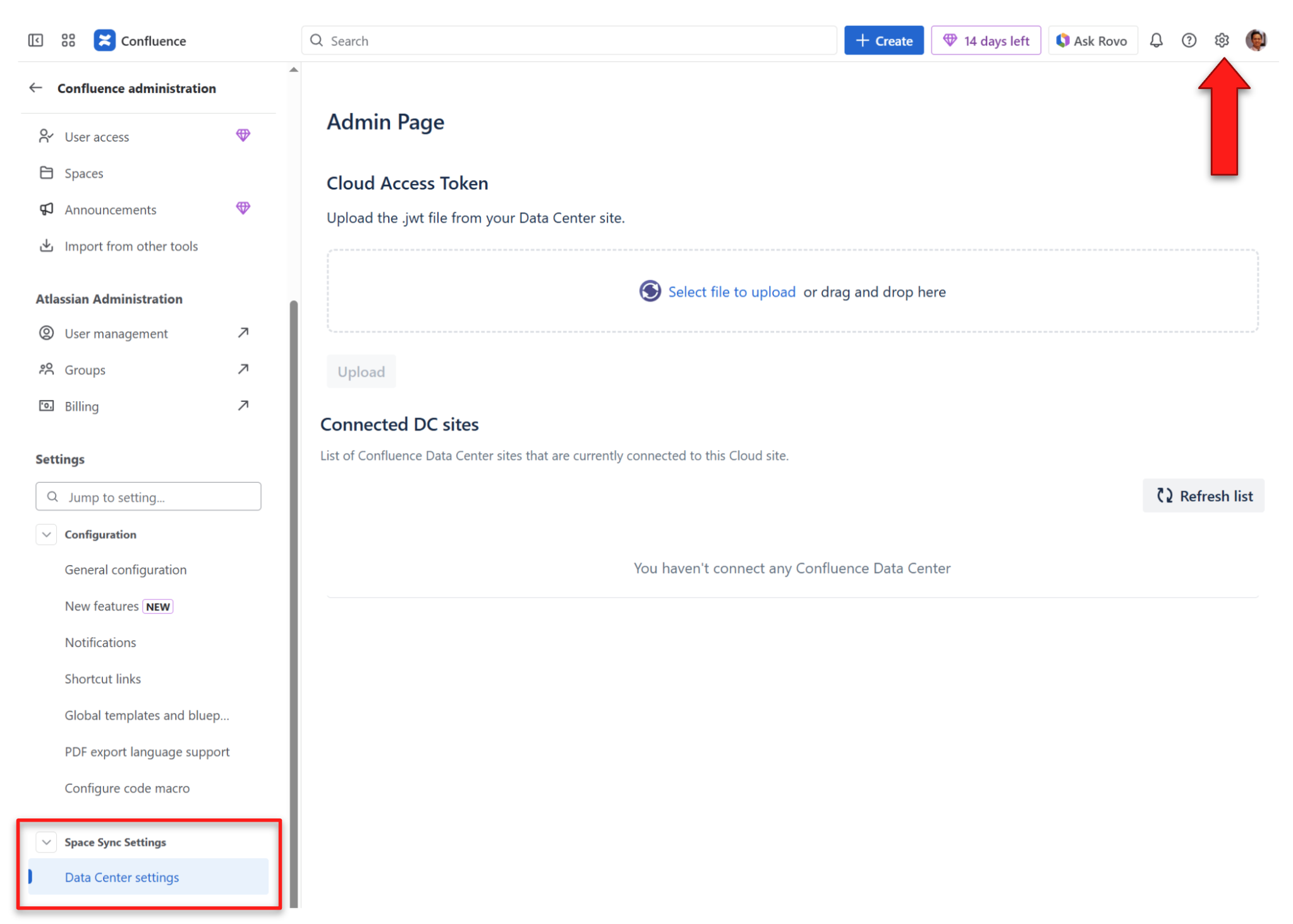Viewport: 1293px width, 924px height.
Task: Open User management external link arrow
Action: 243,332
